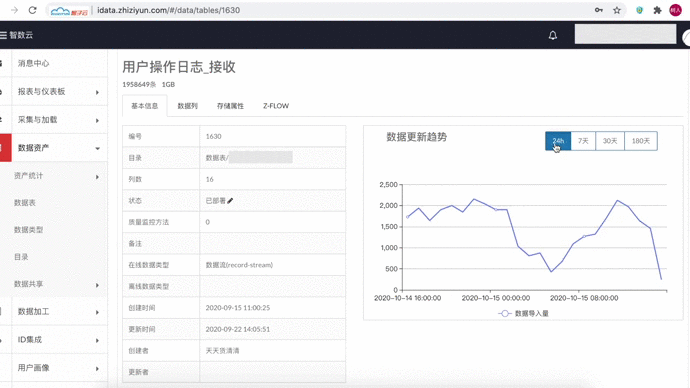Click chart title 数据更新趋势
690x388 pixels.
click(417, 137)
